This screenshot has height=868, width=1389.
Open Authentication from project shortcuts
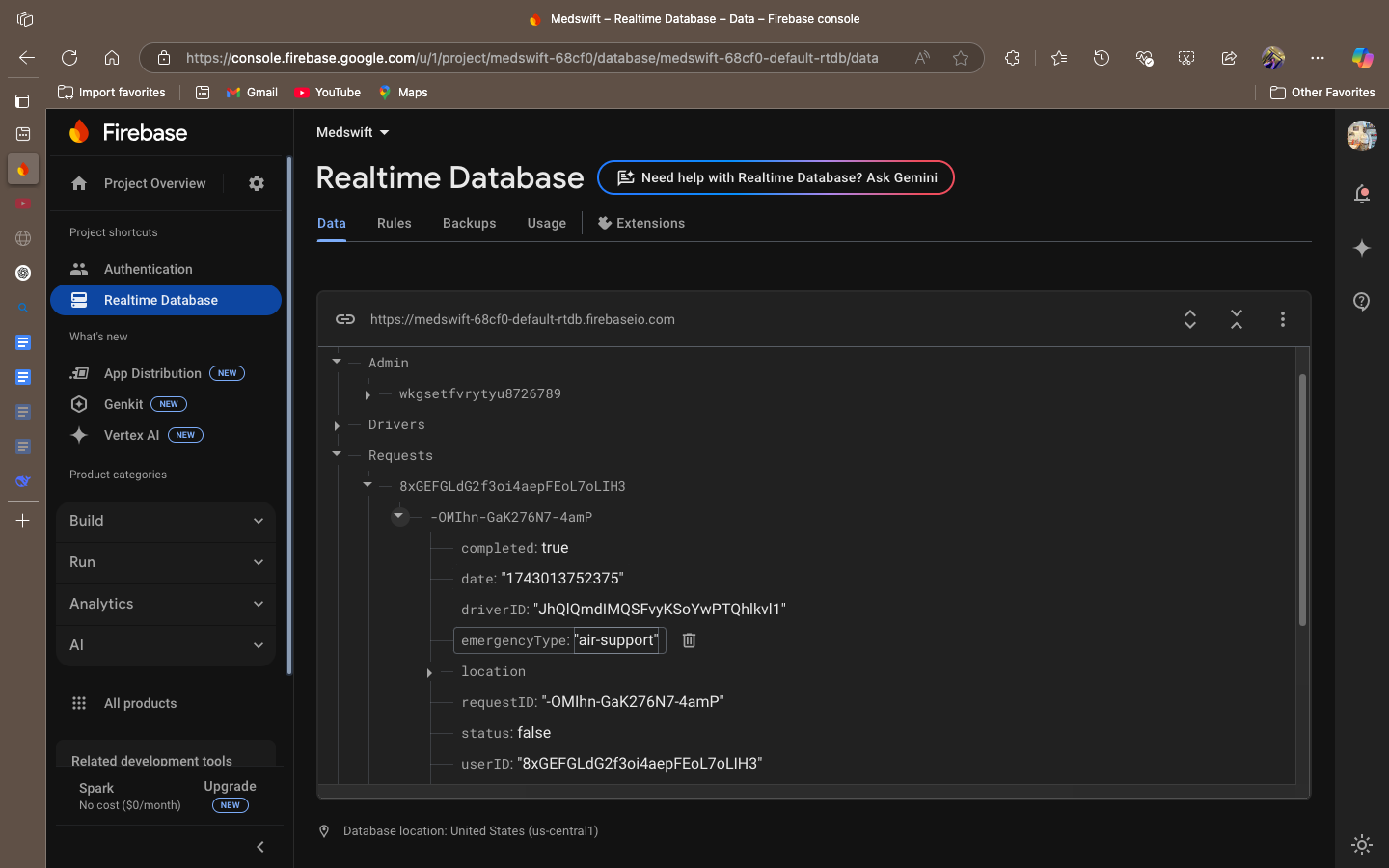pos(148,269)
